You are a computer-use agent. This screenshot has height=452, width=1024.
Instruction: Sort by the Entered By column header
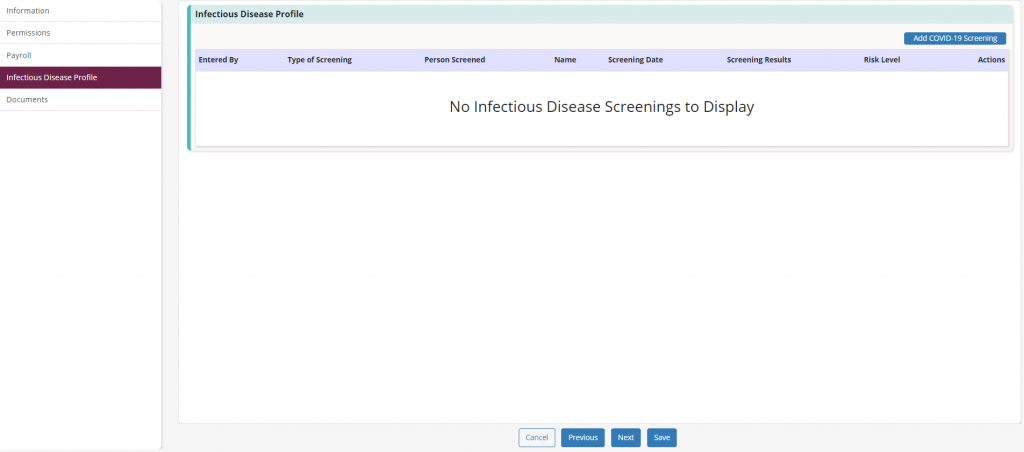(x=218, y=60)
